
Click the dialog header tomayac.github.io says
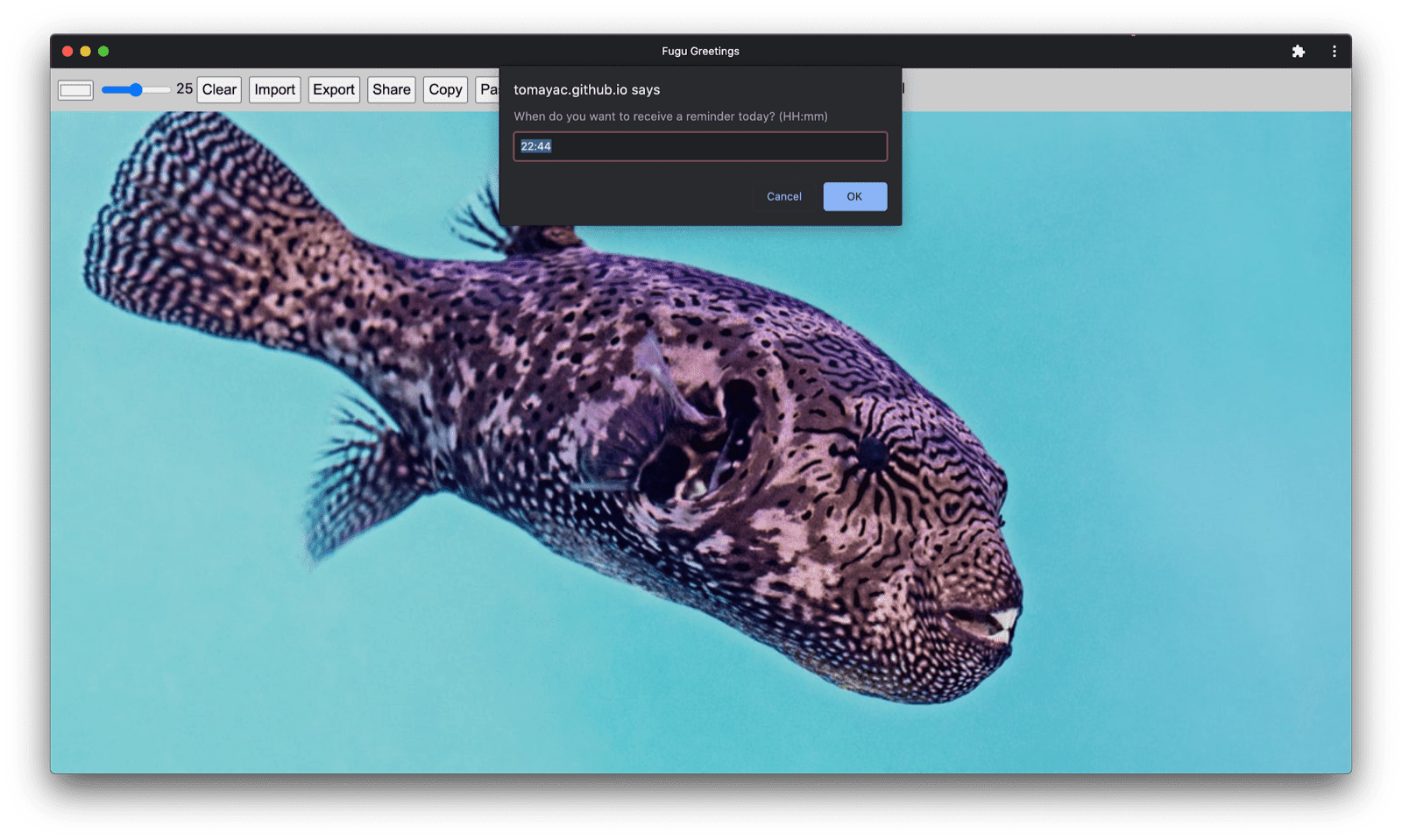tap(586, 89)
